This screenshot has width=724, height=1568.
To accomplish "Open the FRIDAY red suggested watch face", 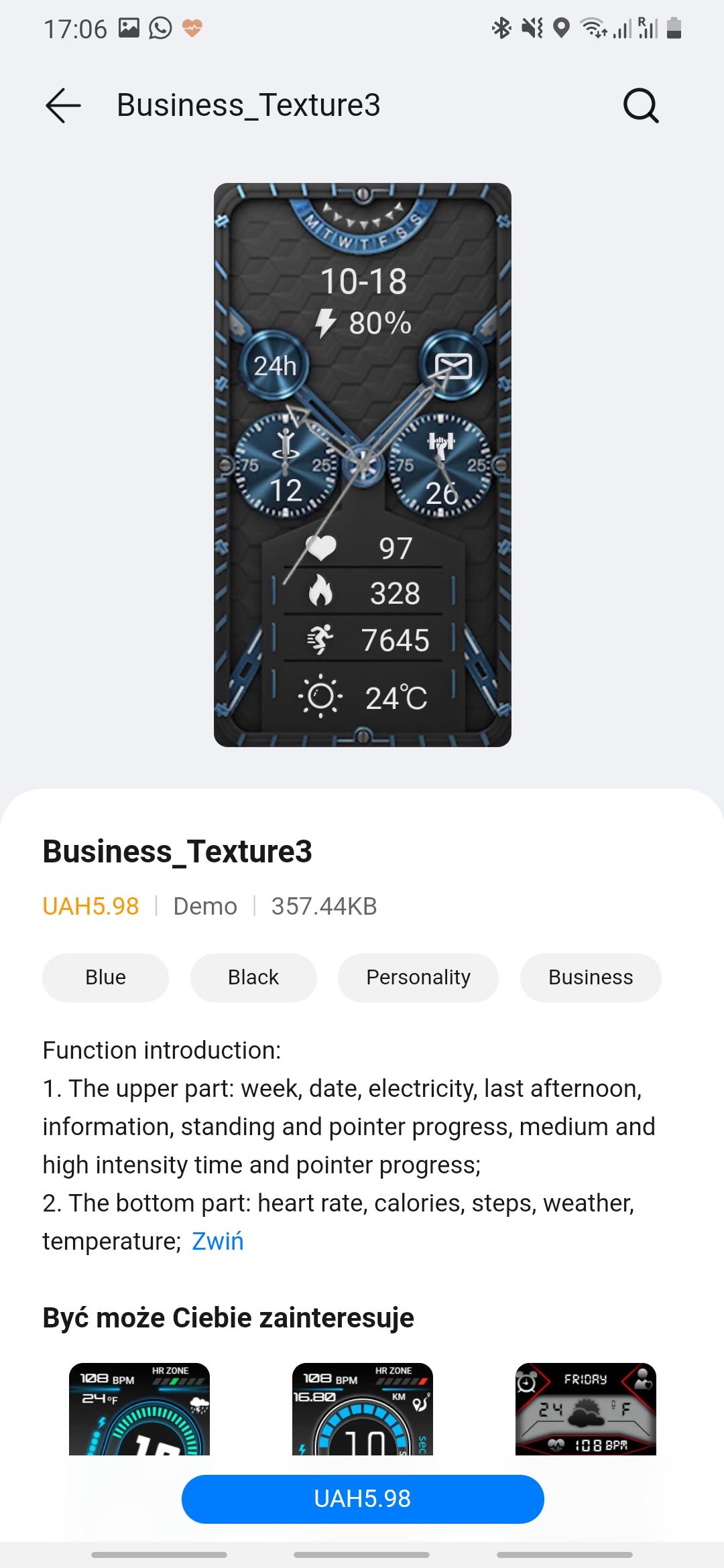I will click(x=586, y=1408).
